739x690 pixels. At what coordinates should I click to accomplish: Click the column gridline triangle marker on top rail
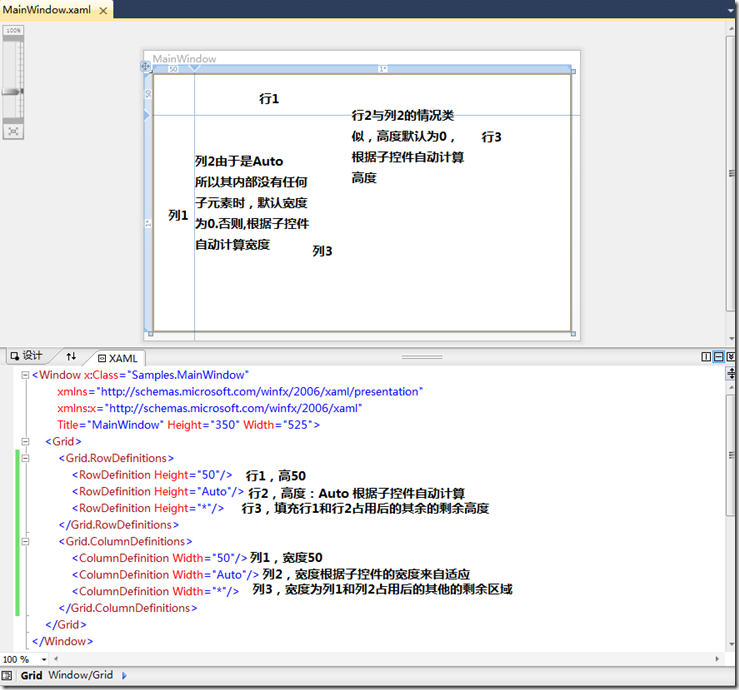[194, 69]
